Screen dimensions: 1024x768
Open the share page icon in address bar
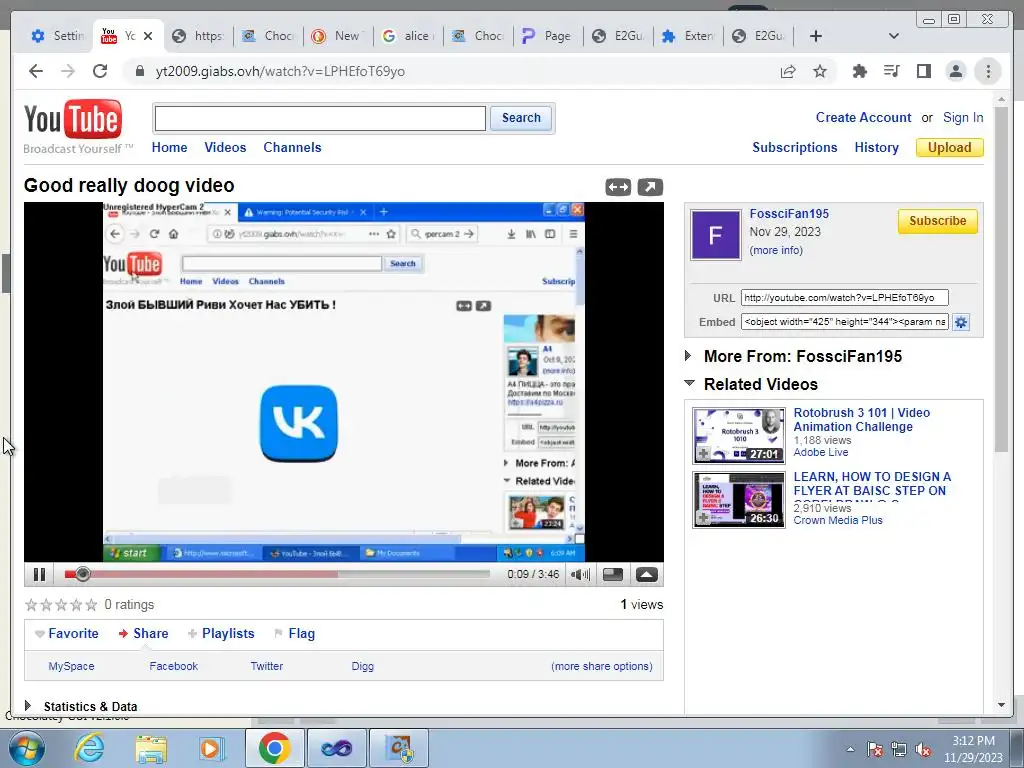point(788,71)
